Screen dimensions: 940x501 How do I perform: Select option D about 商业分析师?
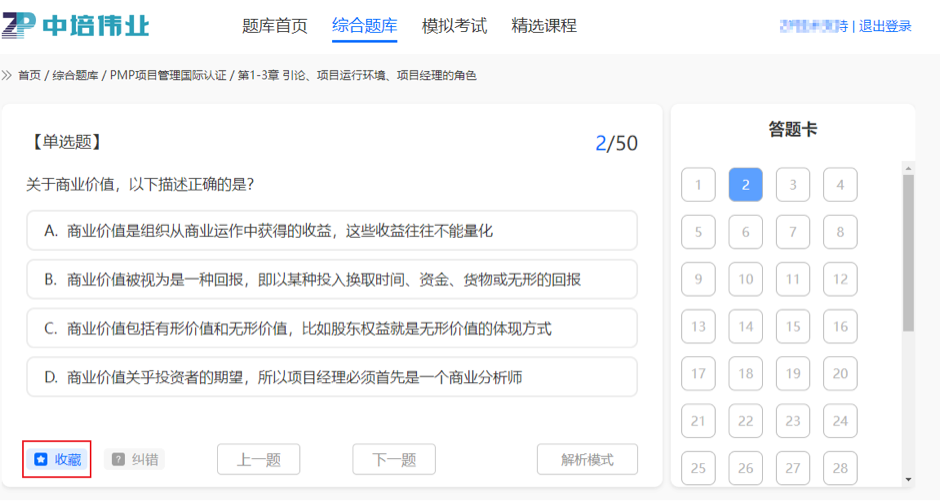click(331, 377)
